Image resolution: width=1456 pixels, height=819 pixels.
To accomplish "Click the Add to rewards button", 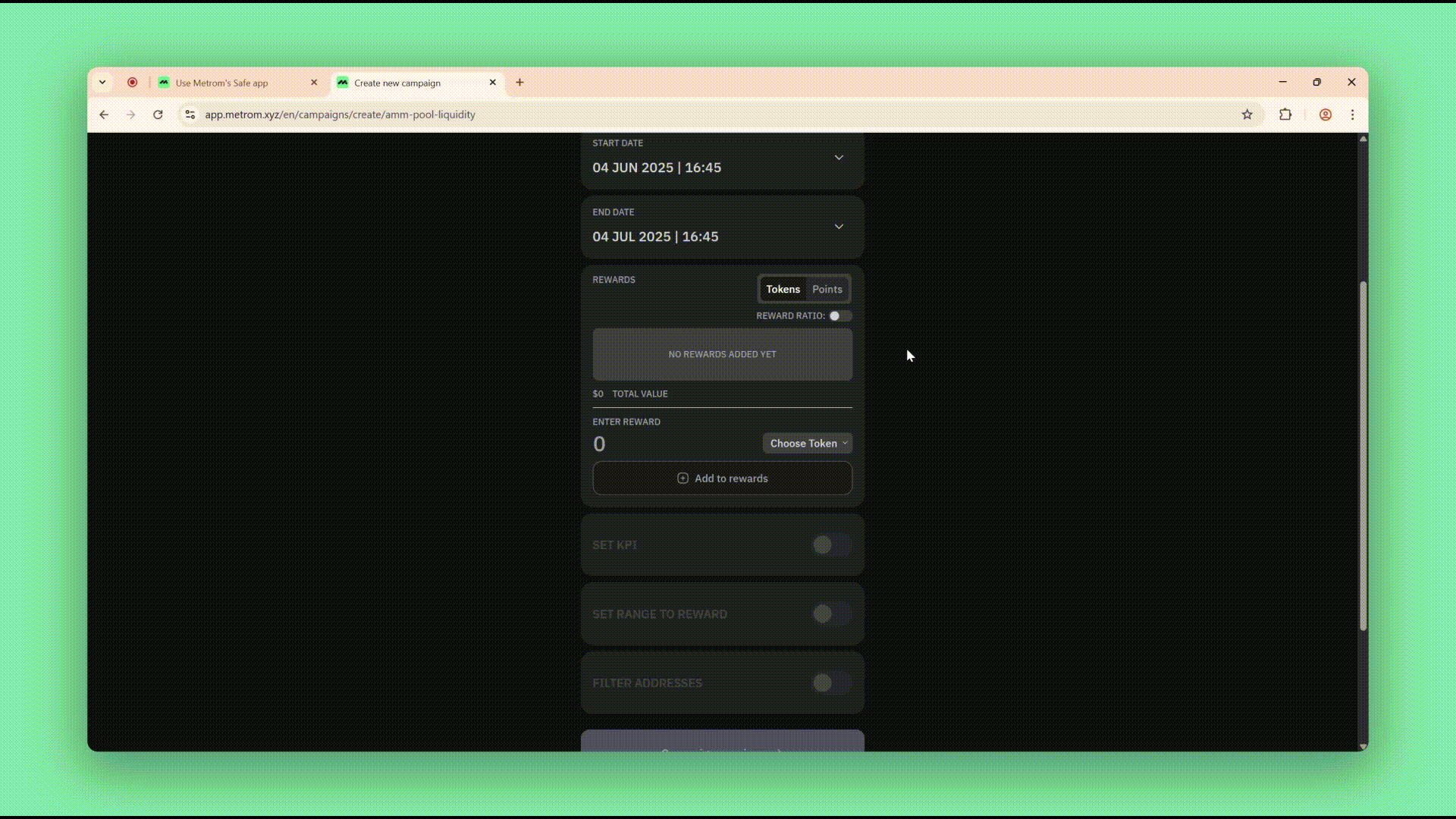I will click(722, 479).
